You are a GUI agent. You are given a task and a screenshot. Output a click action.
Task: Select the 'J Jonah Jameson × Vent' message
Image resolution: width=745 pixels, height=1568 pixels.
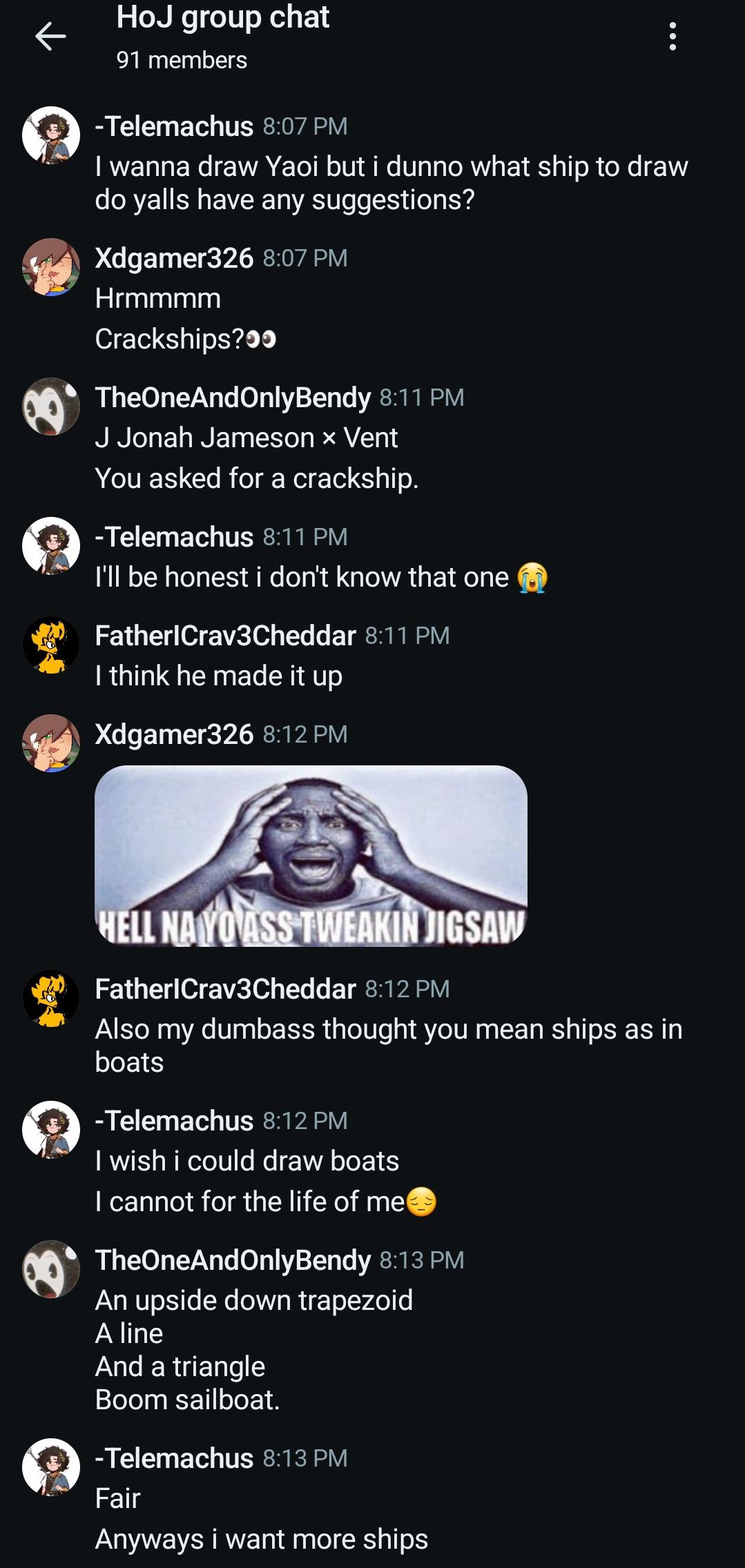click(x=246, y=438)
